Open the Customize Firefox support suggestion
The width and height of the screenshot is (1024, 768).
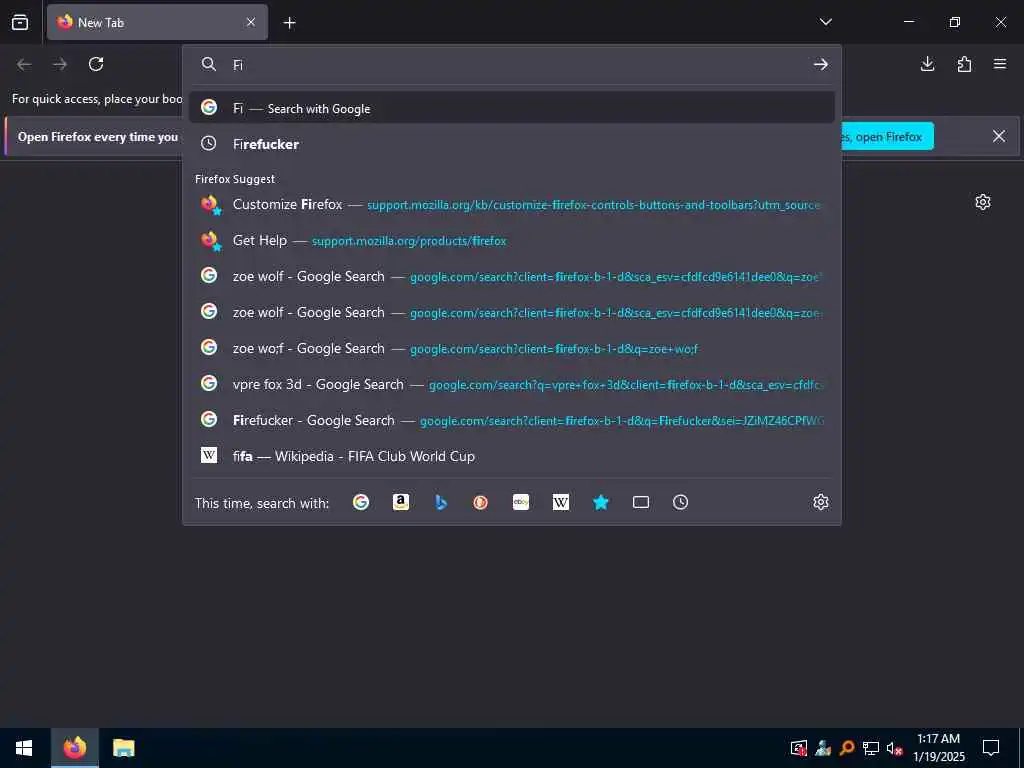(511, 204)
